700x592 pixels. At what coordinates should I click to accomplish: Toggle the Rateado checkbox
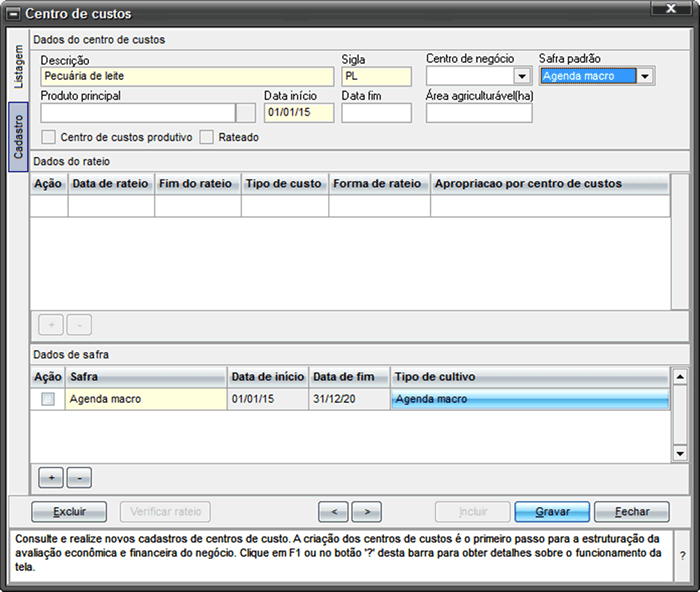[206, 137]
